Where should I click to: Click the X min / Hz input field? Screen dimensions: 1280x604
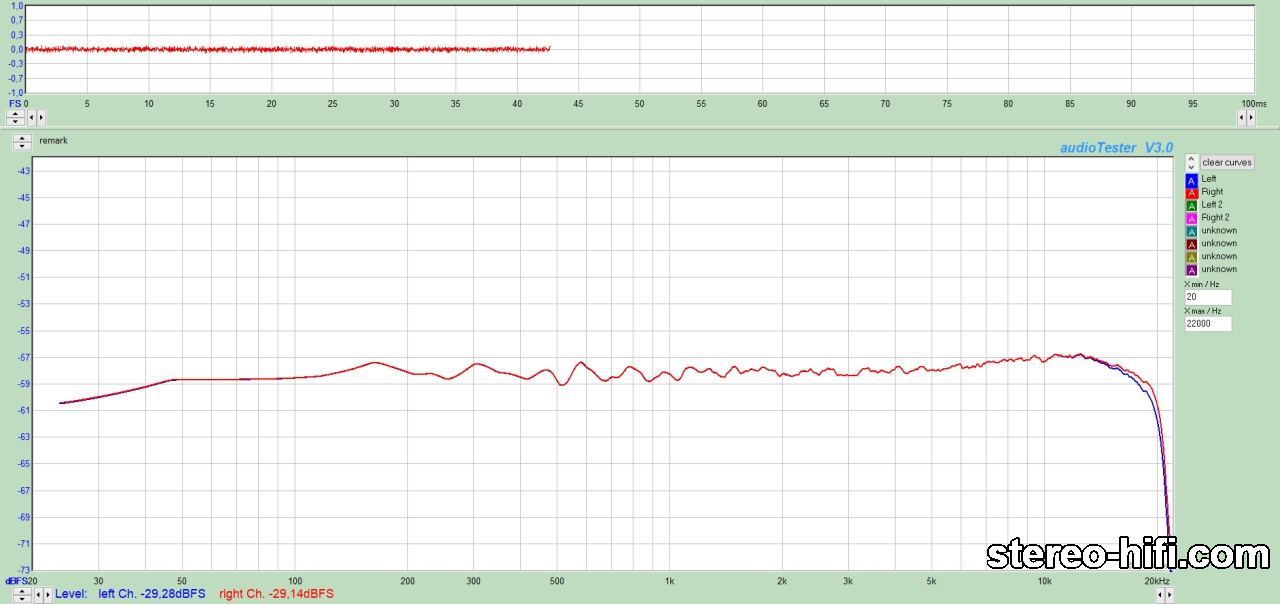click(1207, 298)
